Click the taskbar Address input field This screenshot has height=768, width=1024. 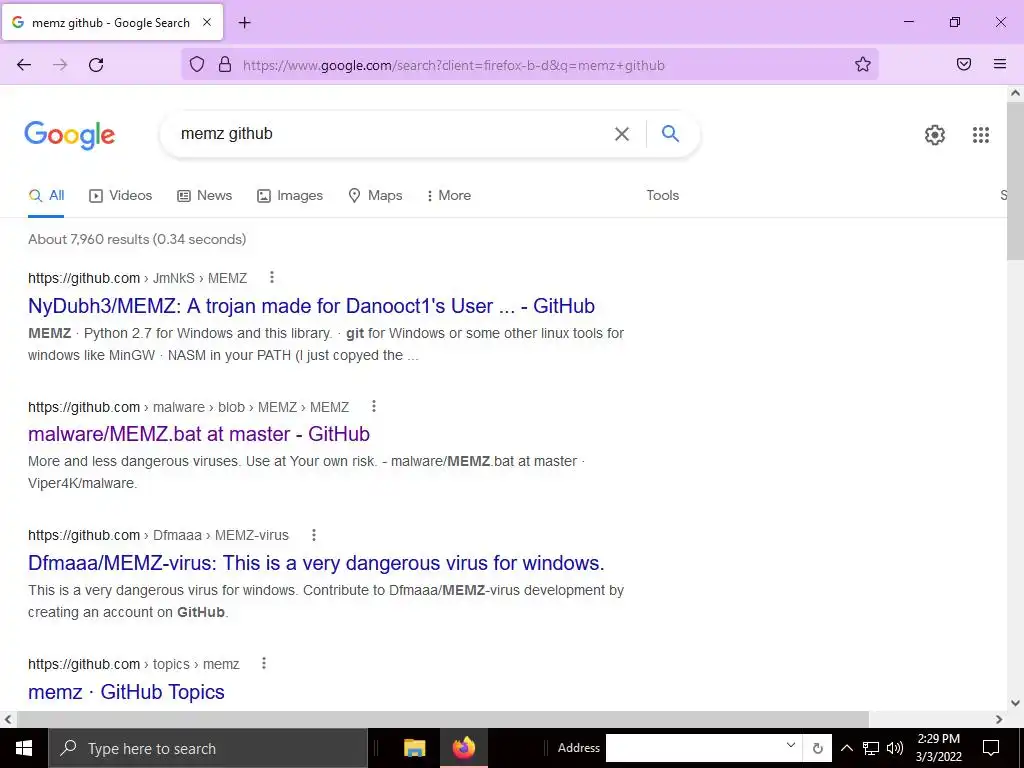point(694,748)
